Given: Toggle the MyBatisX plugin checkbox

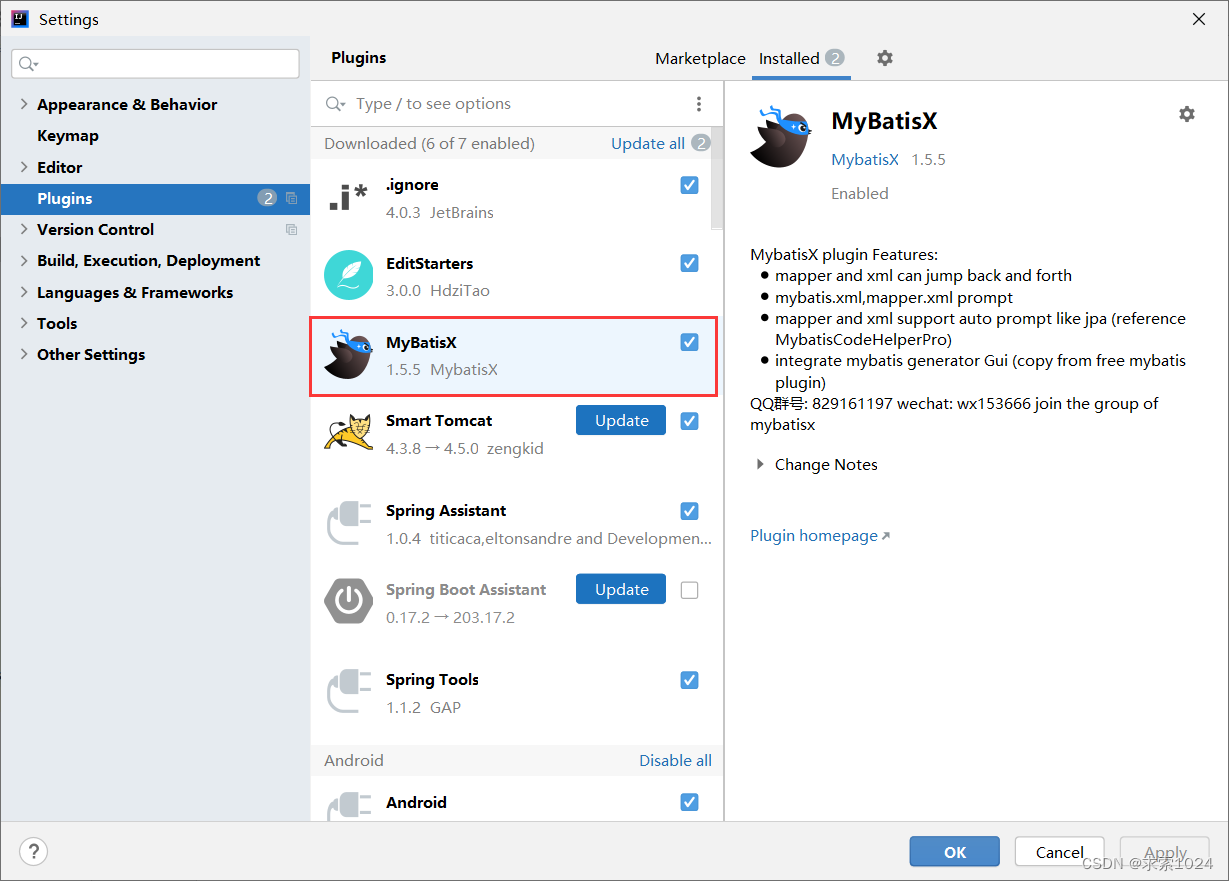Looking at the screenshot, I should pyautogui.click(x=689, y=342).
